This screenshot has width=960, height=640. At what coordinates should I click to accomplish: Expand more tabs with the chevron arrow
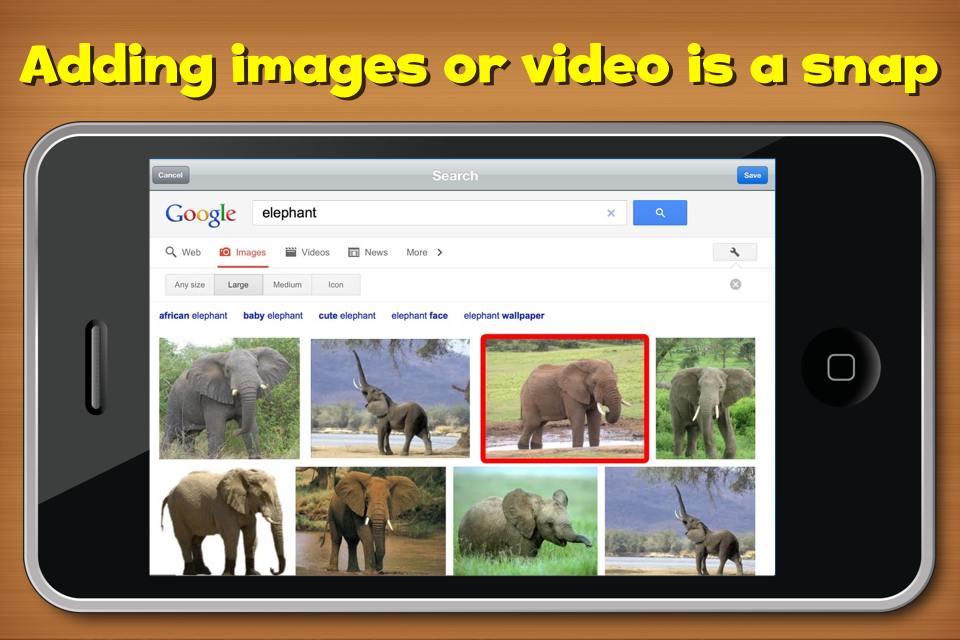(x=440, y=252)
